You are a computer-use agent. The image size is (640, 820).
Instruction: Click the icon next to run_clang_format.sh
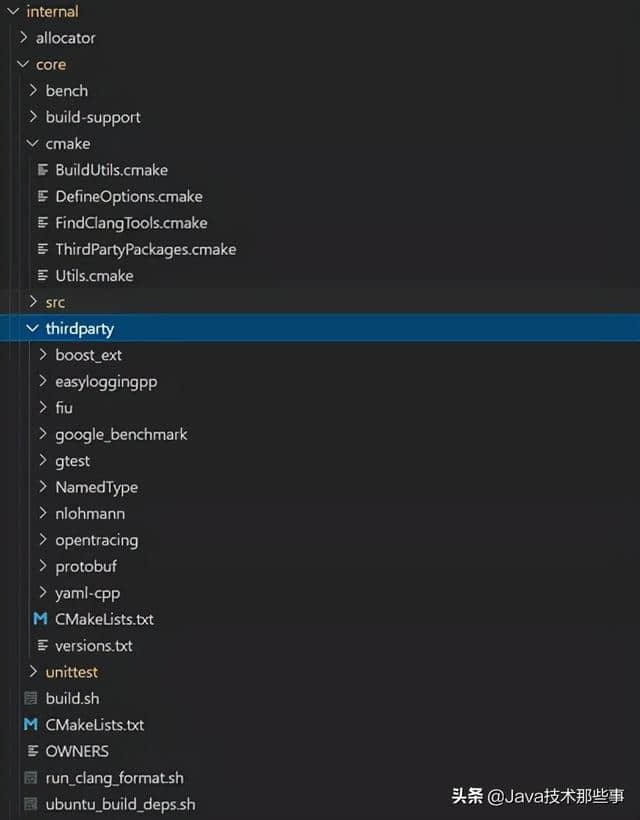point(31,777)
